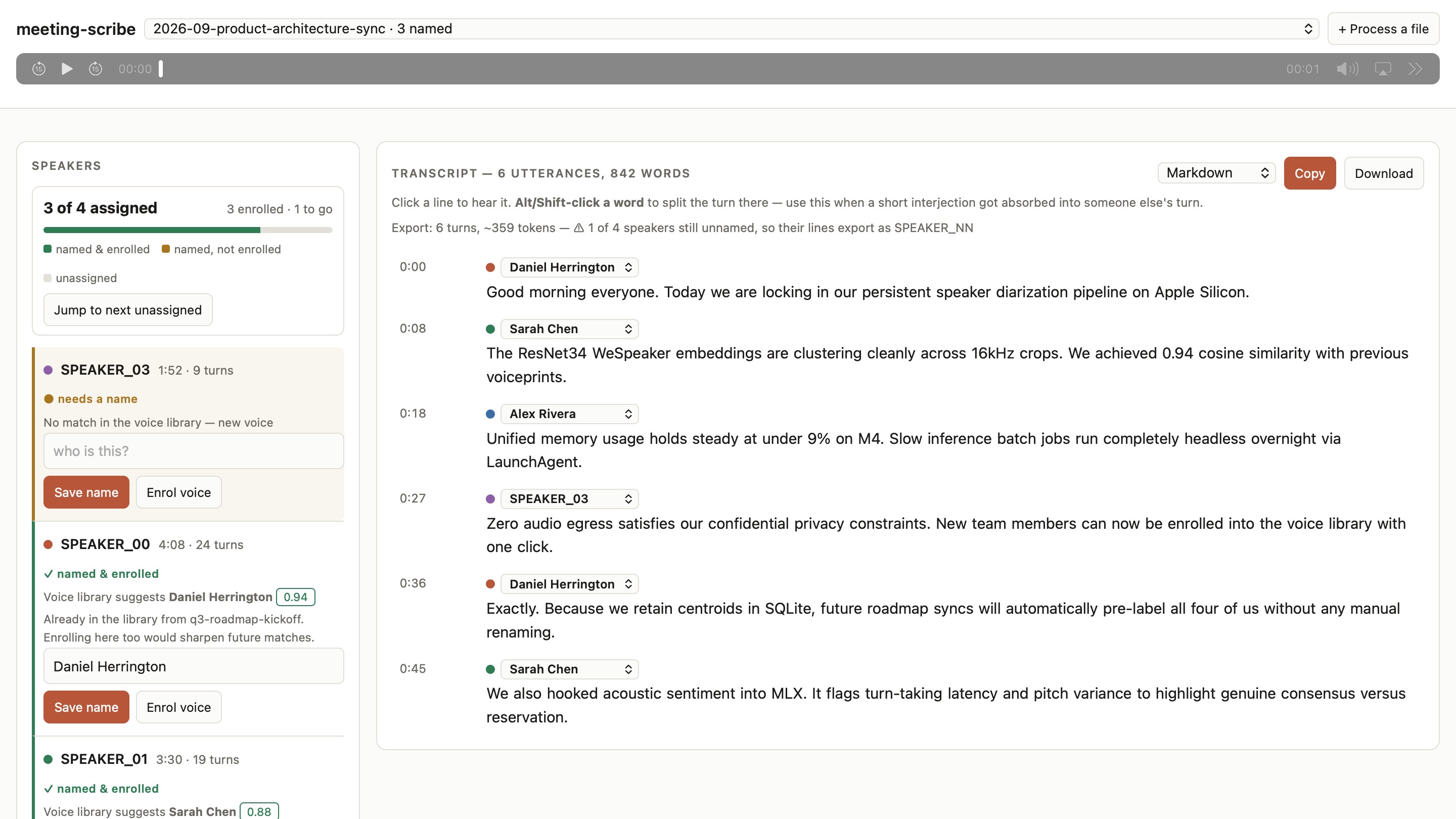Click the 0:36 timestamp in the transcript
1456x819 pixels.
point(413,583)
